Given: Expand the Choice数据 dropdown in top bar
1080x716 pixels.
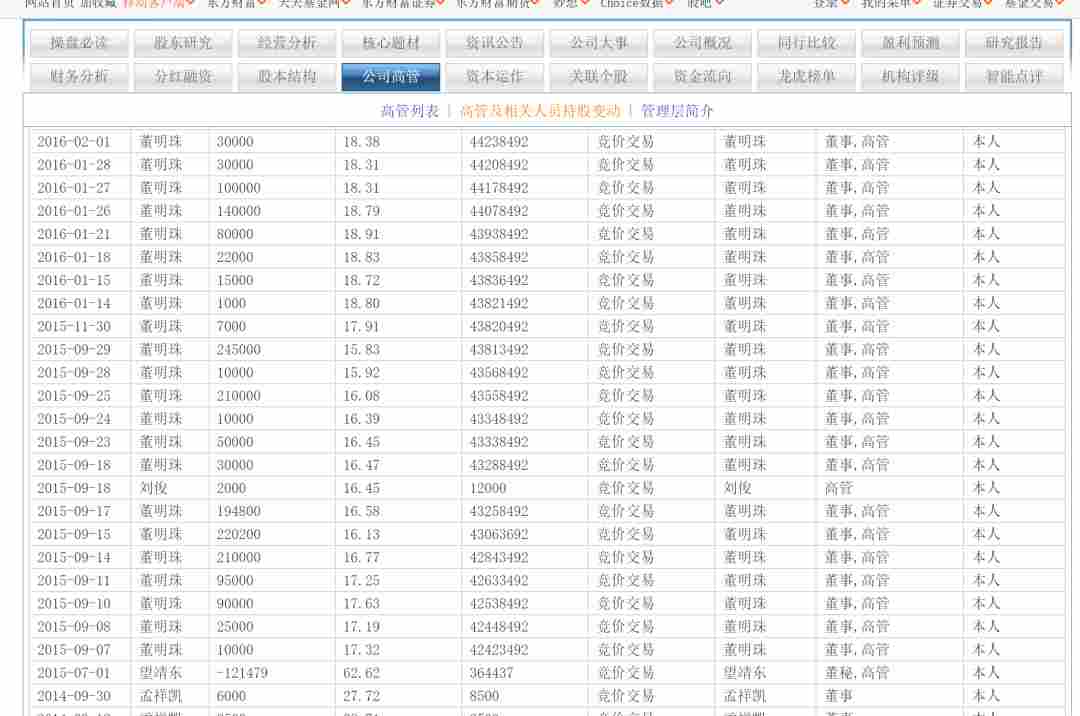Looking at the screenshot, I should click(669, 3).
